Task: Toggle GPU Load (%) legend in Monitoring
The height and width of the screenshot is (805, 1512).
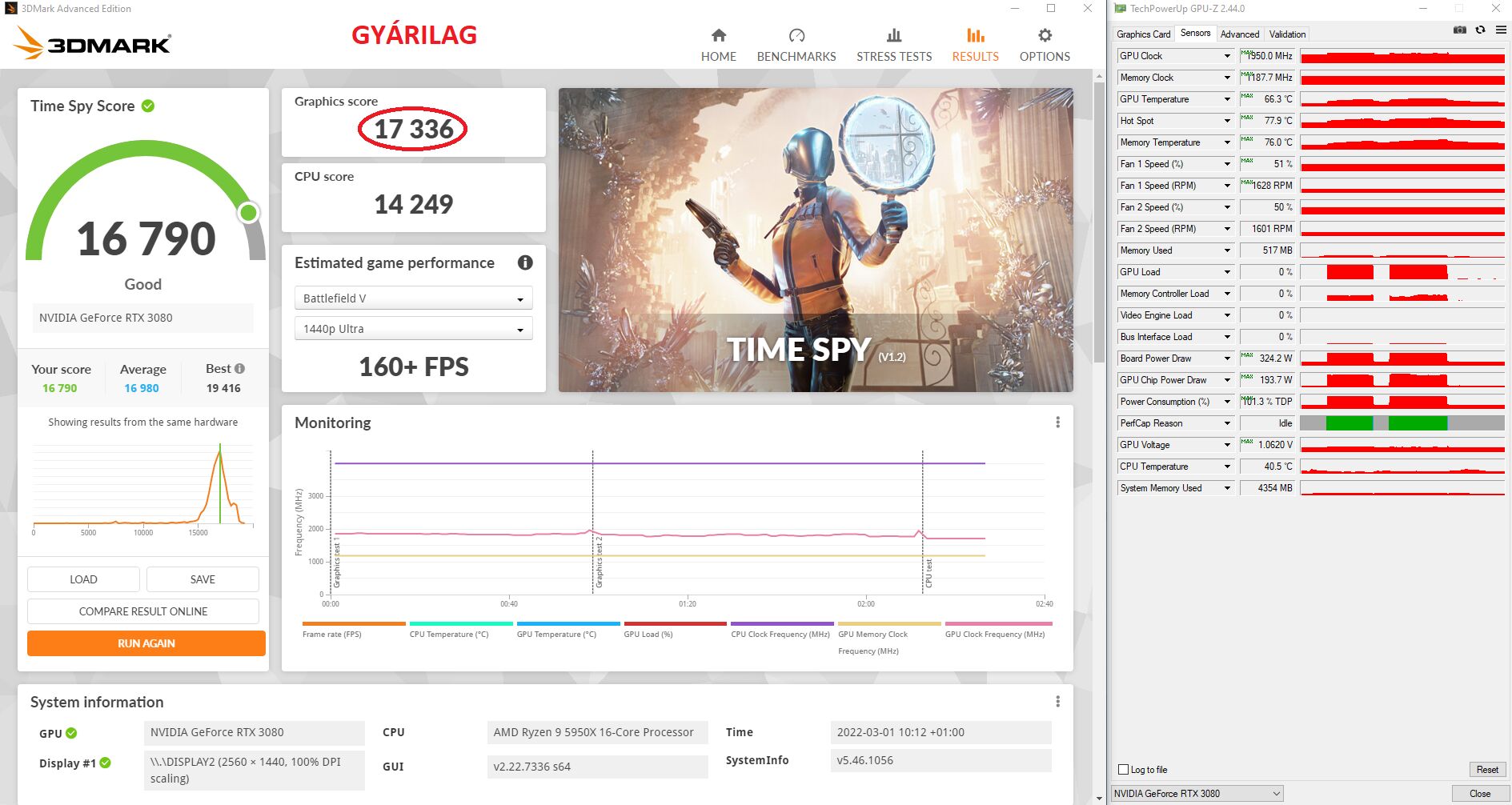Action: (675, 630)
